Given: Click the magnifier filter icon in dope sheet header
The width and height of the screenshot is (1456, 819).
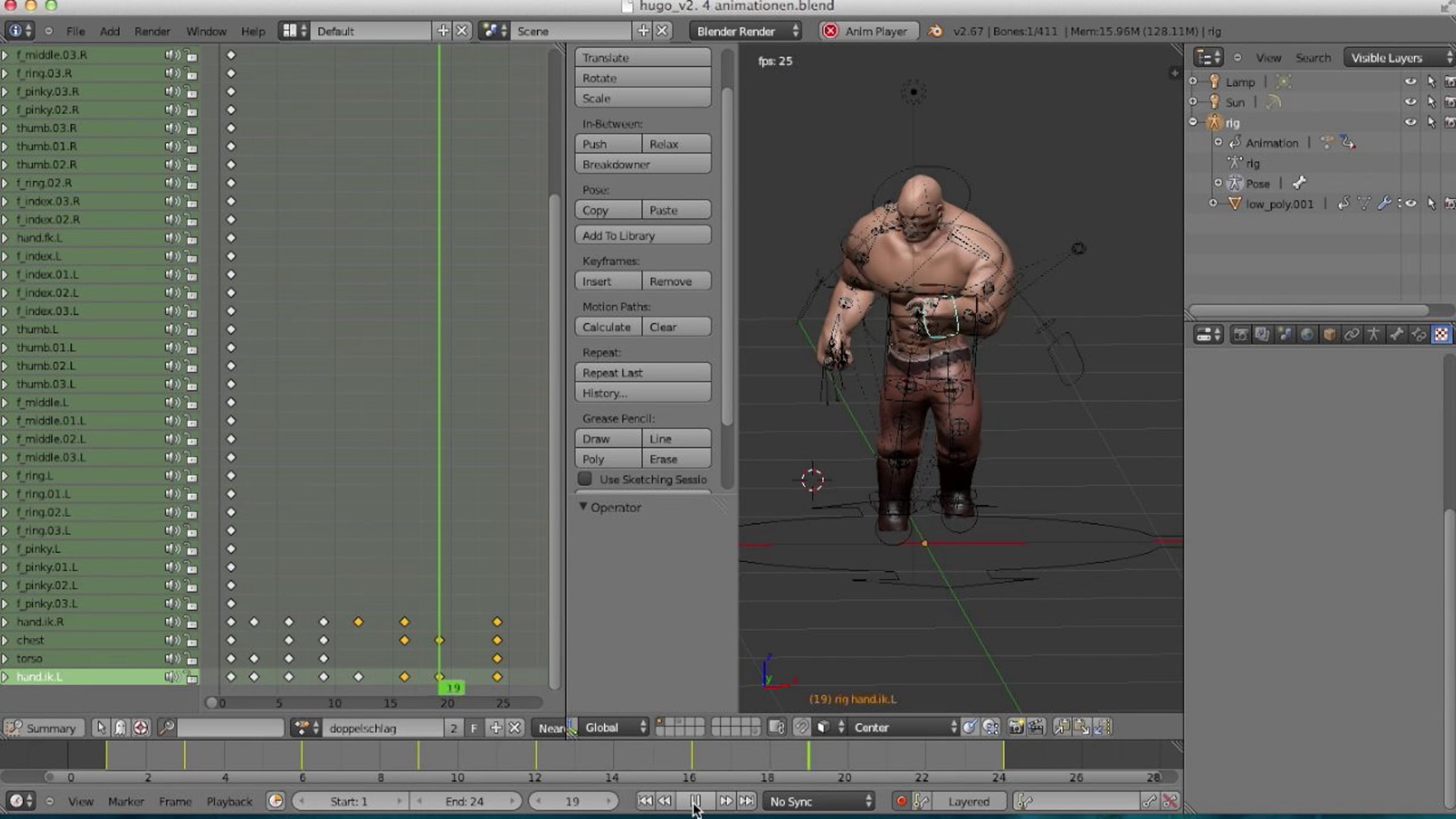Looking at the screenshot, I should pos(166,727).
